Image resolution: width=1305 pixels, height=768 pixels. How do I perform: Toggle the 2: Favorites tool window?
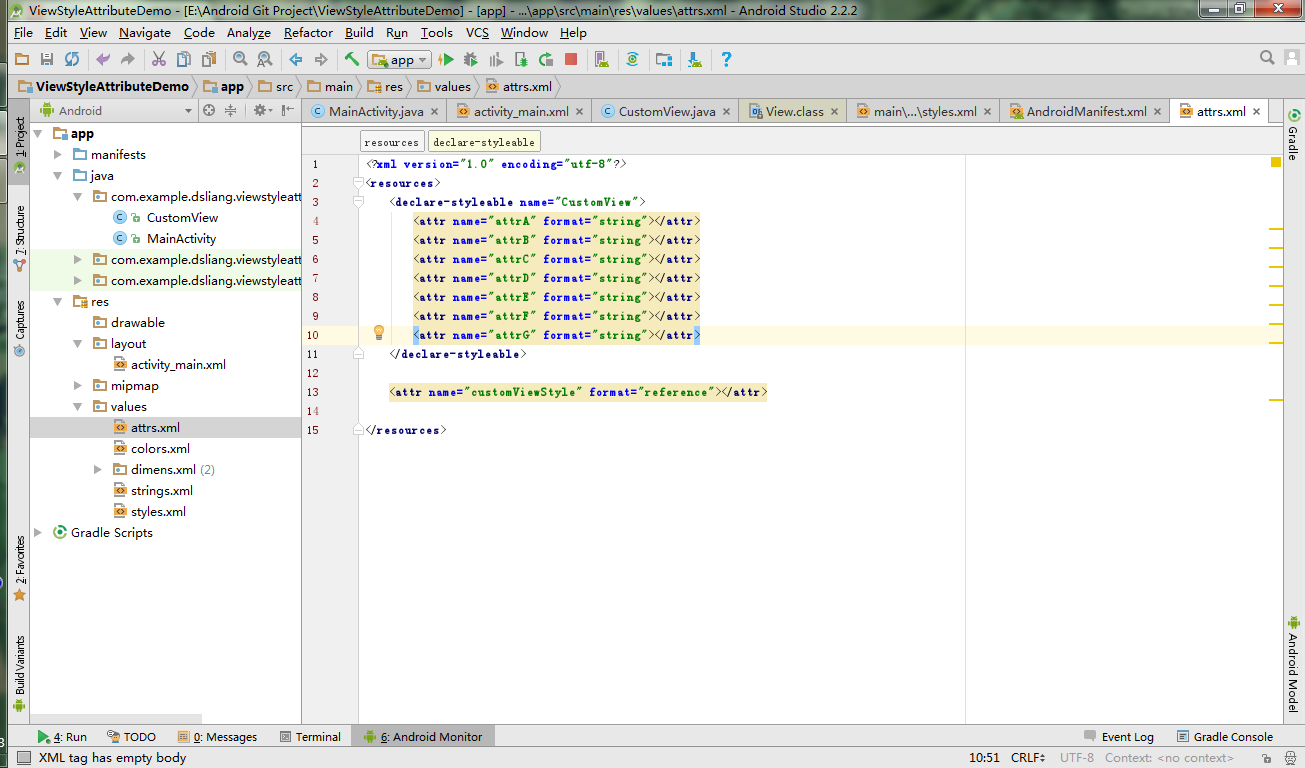(19, 569)
